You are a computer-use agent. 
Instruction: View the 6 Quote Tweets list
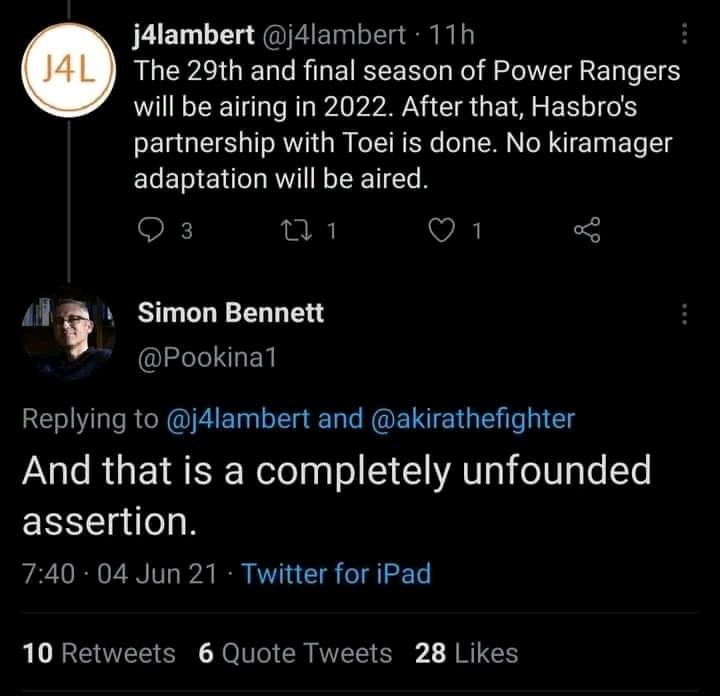[x=295, y=653]
